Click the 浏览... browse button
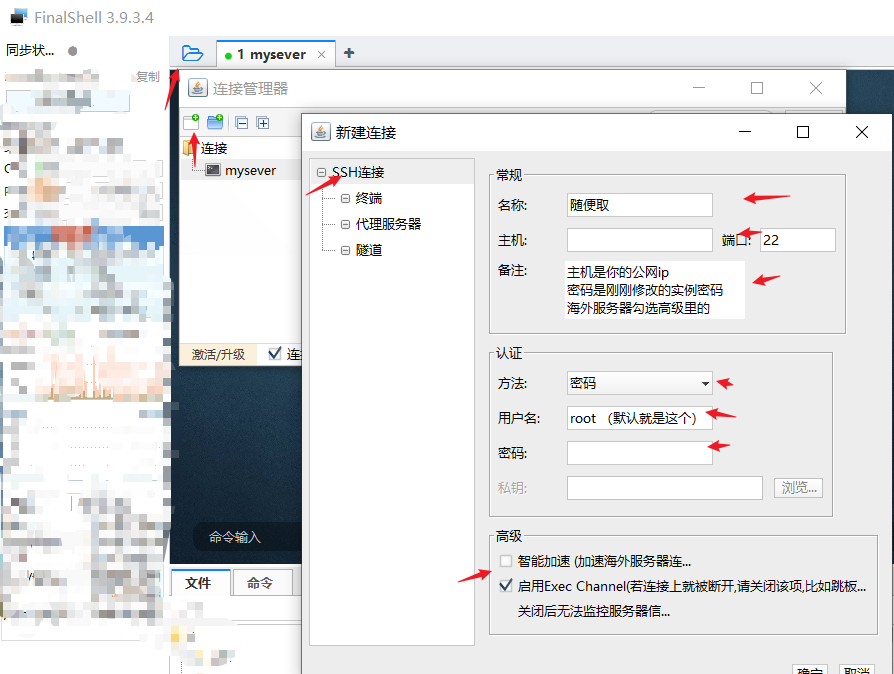The height and width of the screenshot is (674, 894). pos(798,488)
